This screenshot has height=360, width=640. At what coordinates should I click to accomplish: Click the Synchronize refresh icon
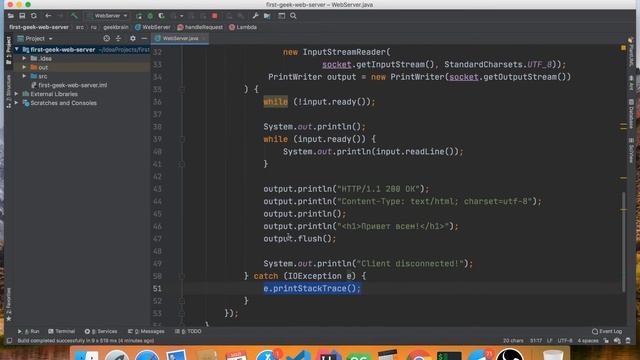coord(34,16)
